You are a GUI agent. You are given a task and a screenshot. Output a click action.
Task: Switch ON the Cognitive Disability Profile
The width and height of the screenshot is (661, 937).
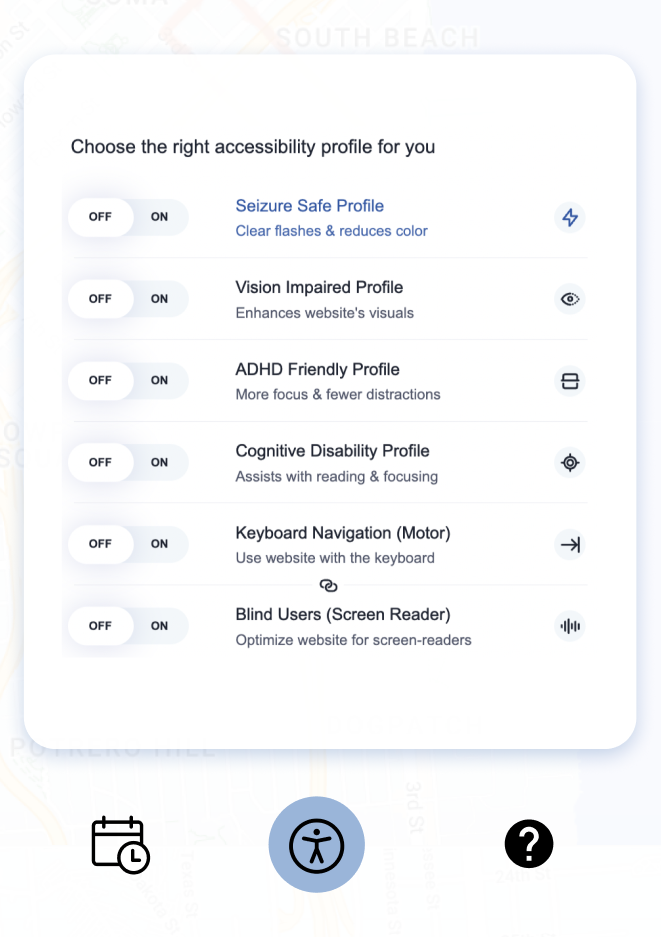160,463
